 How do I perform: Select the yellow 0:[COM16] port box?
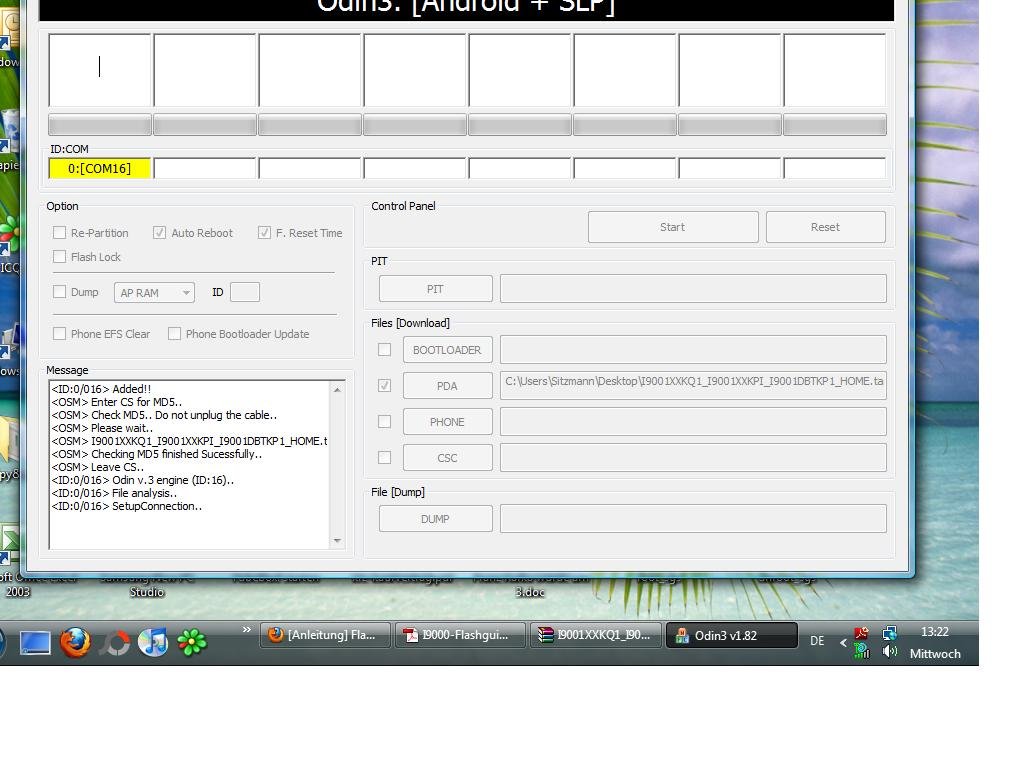pos(99,168)
